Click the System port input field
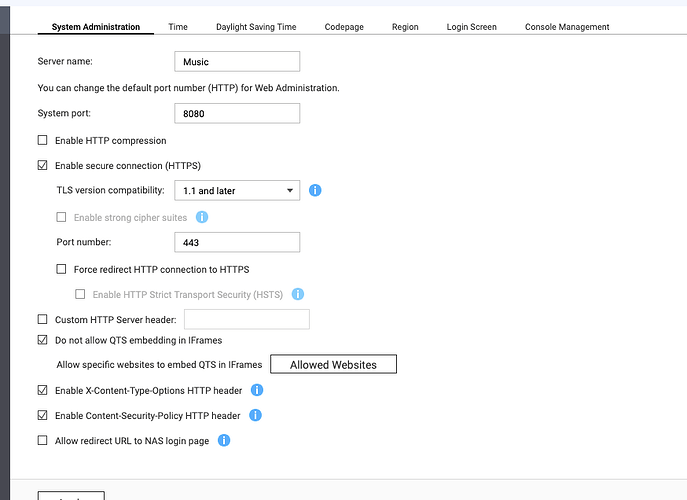Image resolution: width=687 pixels, height=500 pixels. pyautogui.click(x=236, y=113)
